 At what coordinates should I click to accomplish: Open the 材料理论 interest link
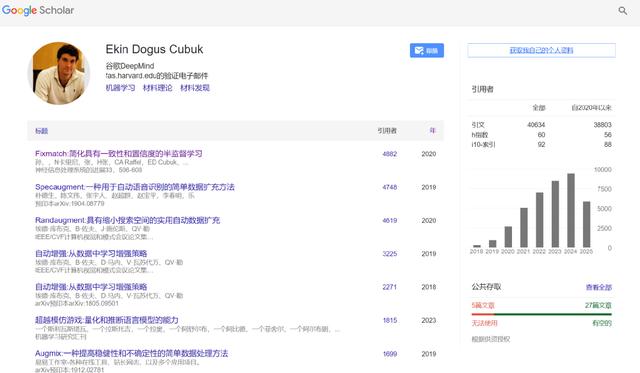coord(158,88)
